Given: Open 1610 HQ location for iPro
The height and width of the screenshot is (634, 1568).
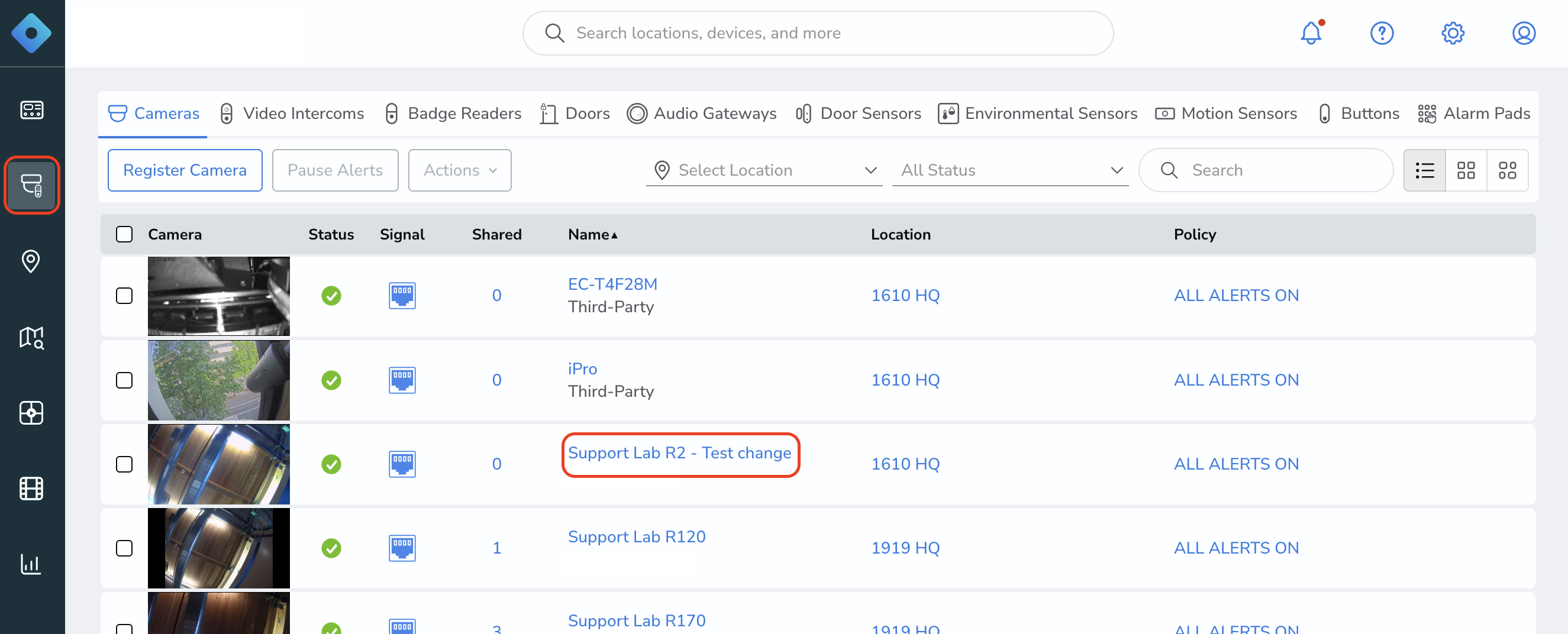Looking at the screenshot, I should click(x=905, y=380).
